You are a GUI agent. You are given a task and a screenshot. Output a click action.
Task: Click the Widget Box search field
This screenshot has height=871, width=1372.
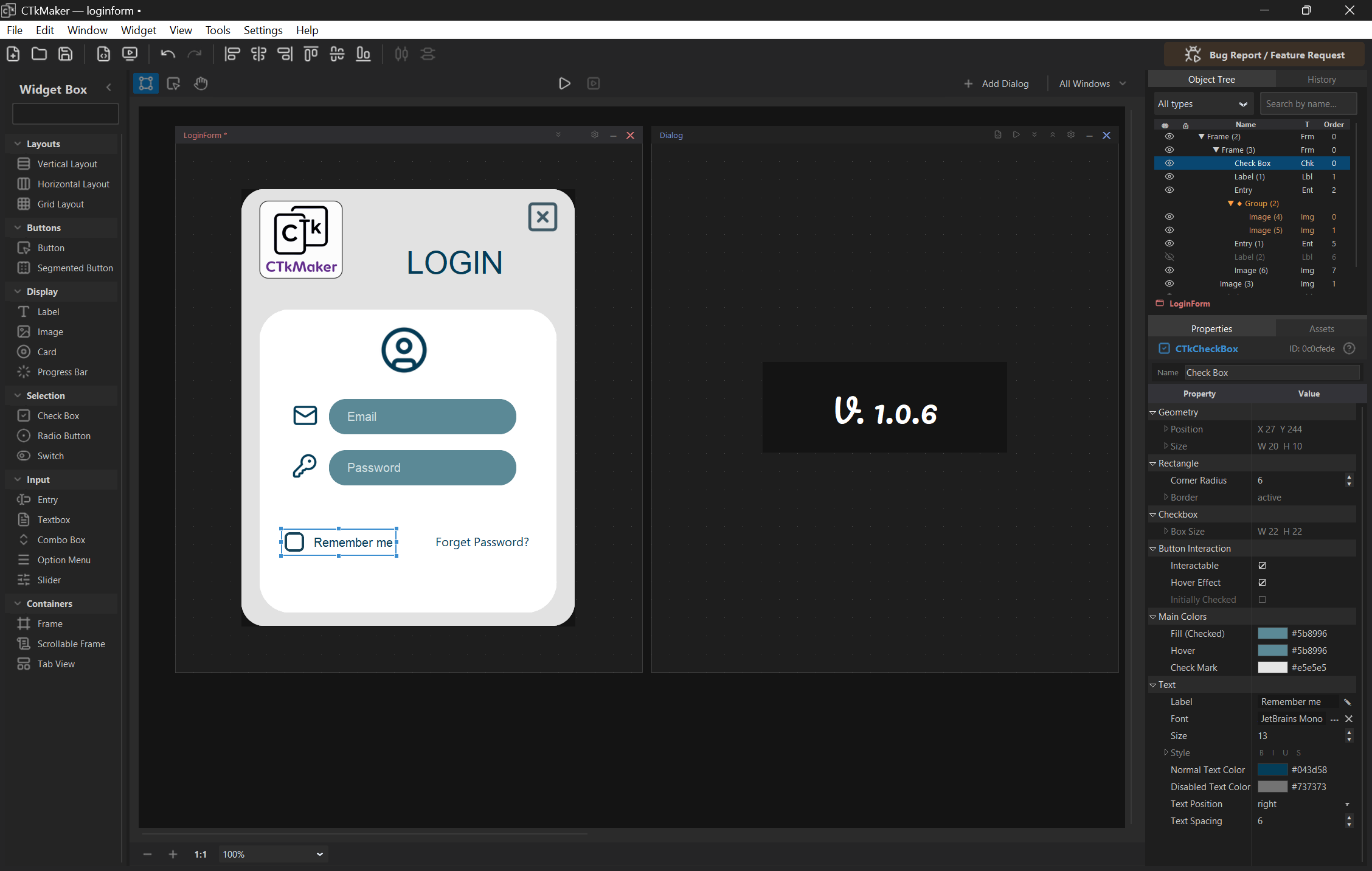click(x=66, y=114)
